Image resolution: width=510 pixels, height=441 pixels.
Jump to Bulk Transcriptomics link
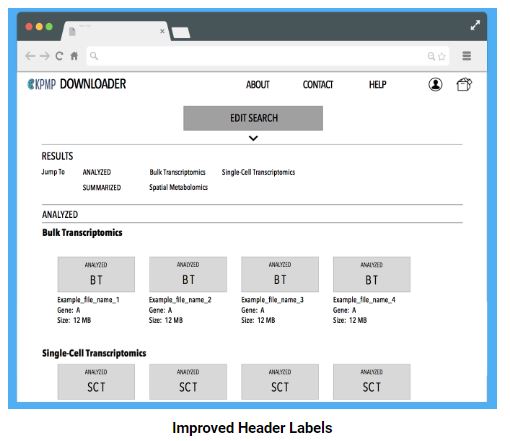click(x=177, y=172)
